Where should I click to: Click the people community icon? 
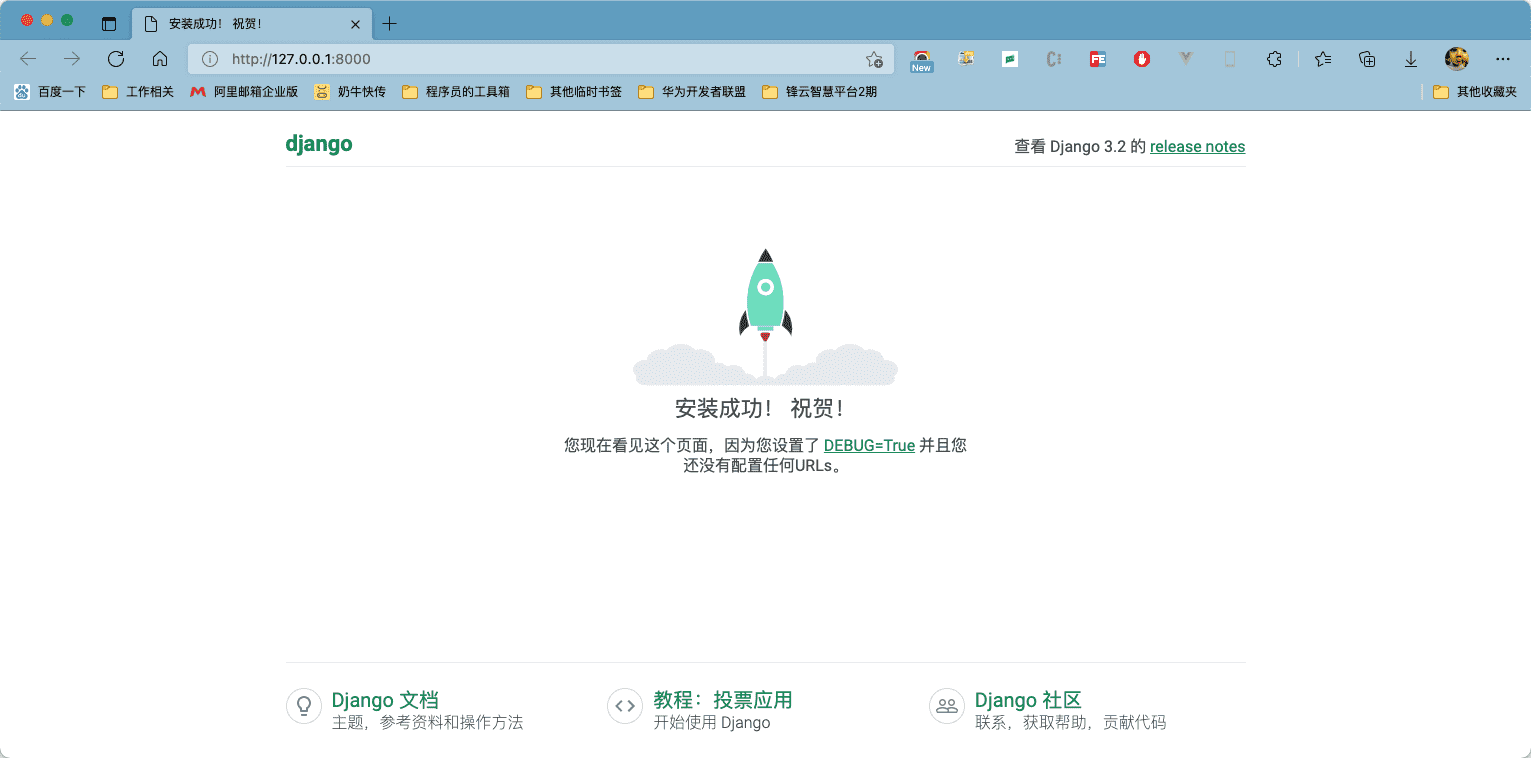pyautogui.click(x=947, y=705)
